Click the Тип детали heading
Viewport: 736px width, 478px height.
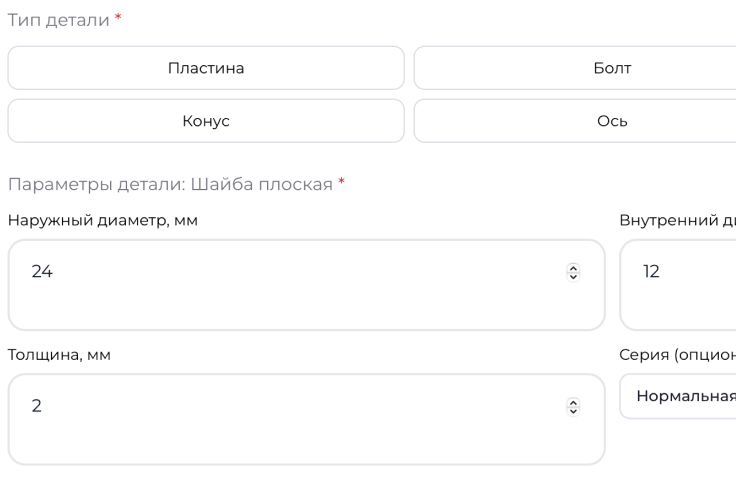[x=59, y=21]
